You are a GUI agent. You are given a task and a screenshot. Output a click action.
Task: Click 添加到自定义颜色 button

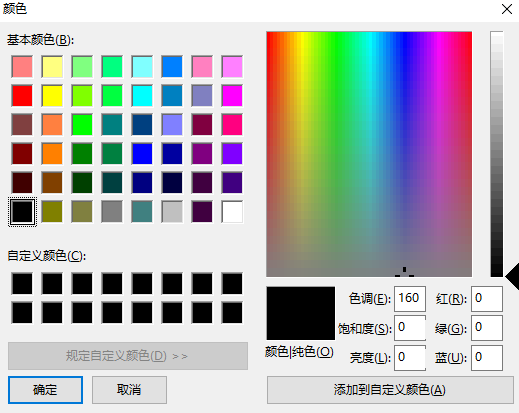pyautogui.click(x=390, y=390)
